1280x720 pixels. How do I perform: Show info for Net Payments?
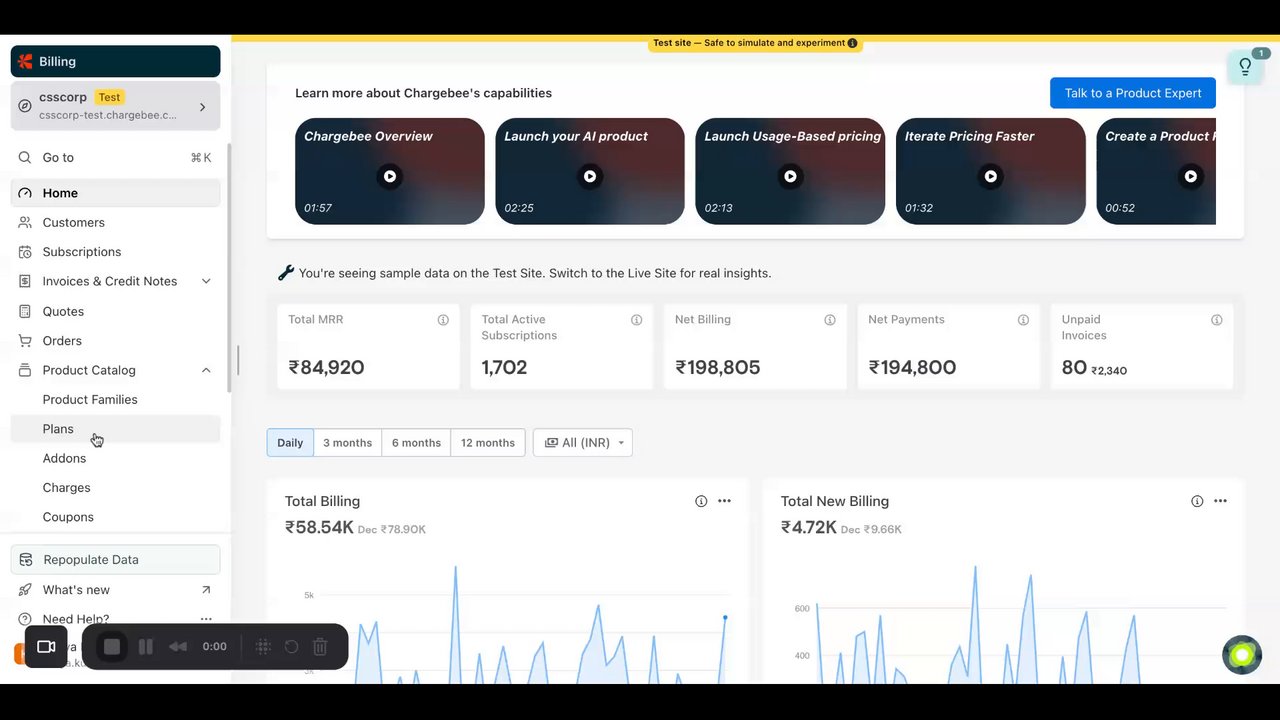(1023, 320)
